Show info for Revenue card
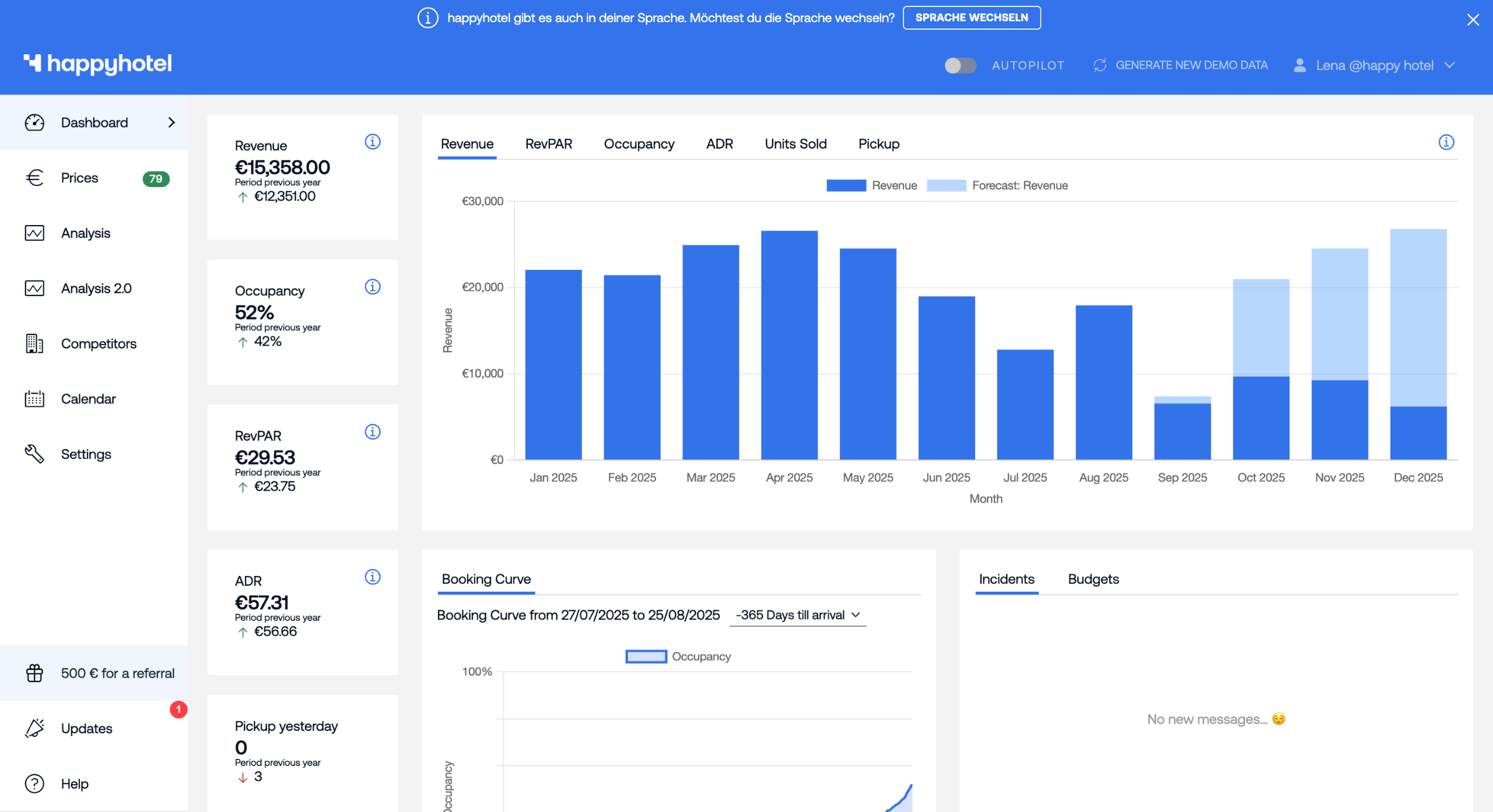1493x812 pixels. click(373, 142)
